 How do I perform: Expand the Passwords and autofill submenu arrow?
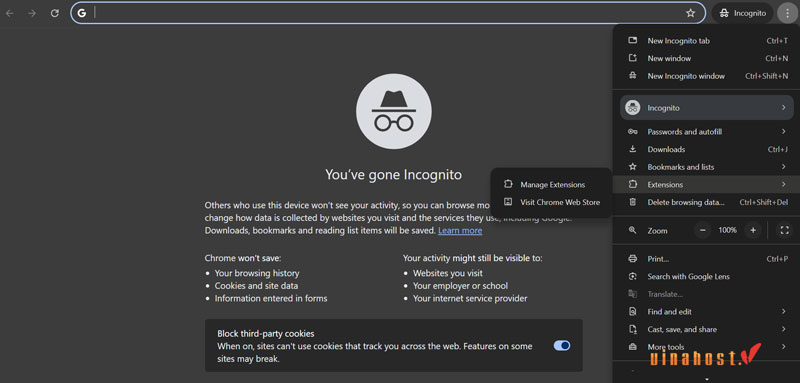click(783, 132)
